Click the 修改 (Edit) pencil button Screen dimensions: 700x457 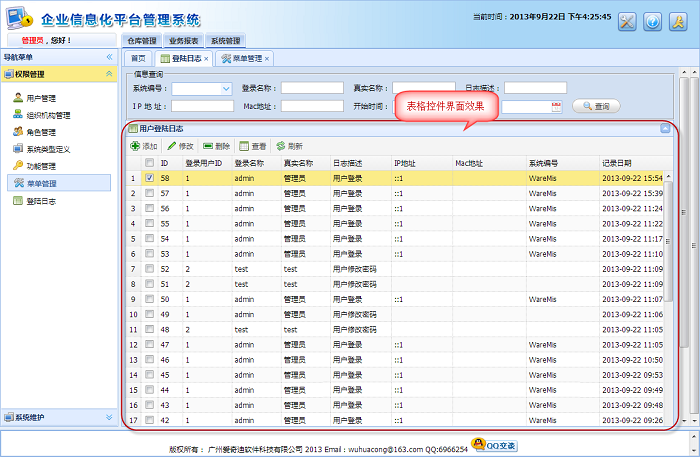point(181,146)
